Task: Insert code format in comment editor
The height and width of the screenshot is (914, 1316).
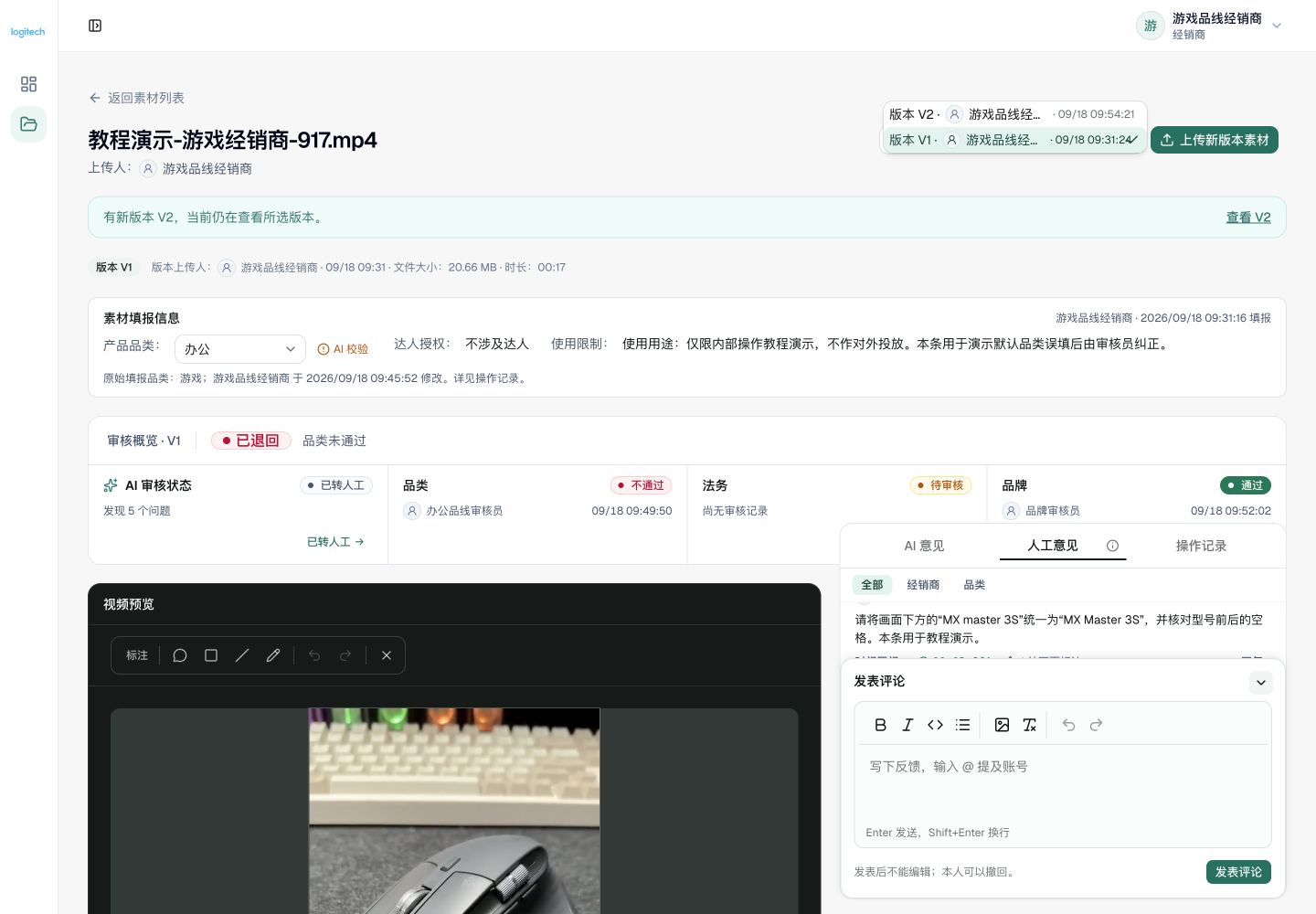Action: (935, 725)
